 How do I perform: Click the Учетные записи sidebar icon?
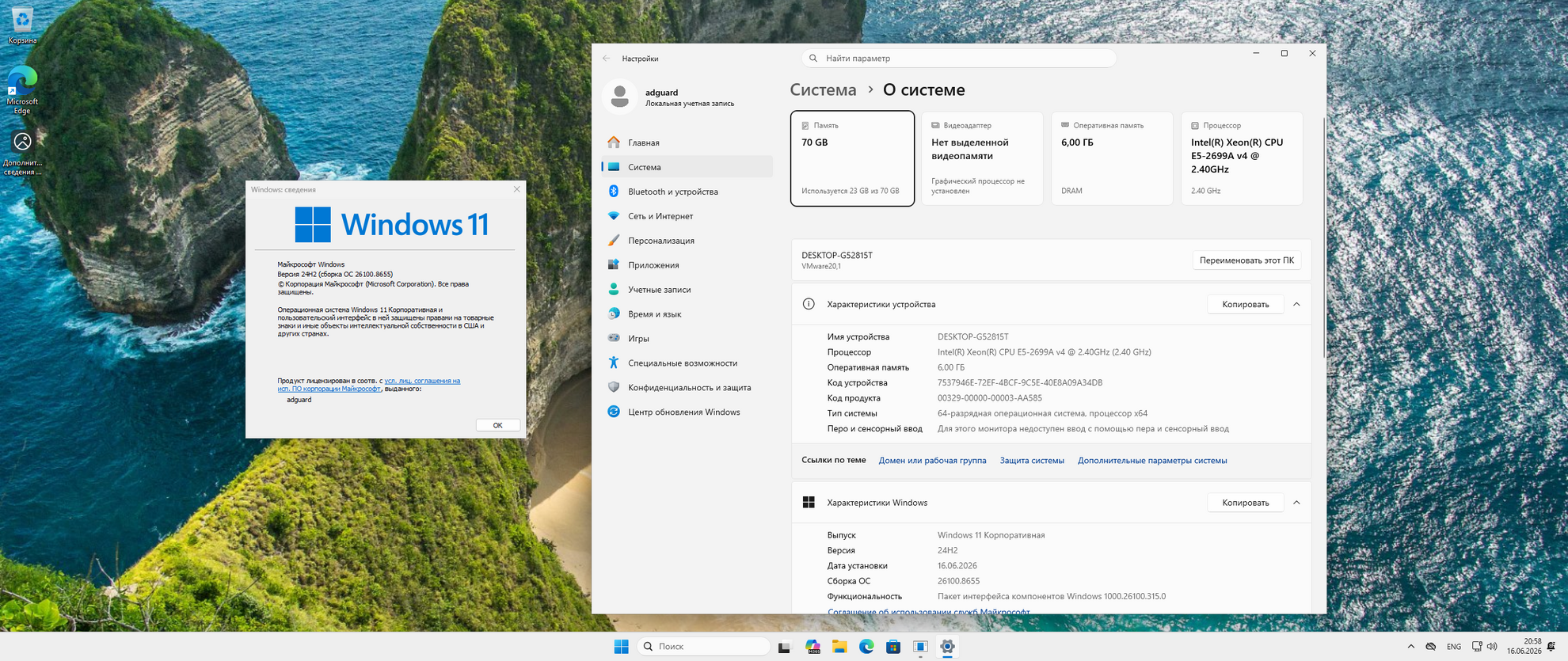614,290
